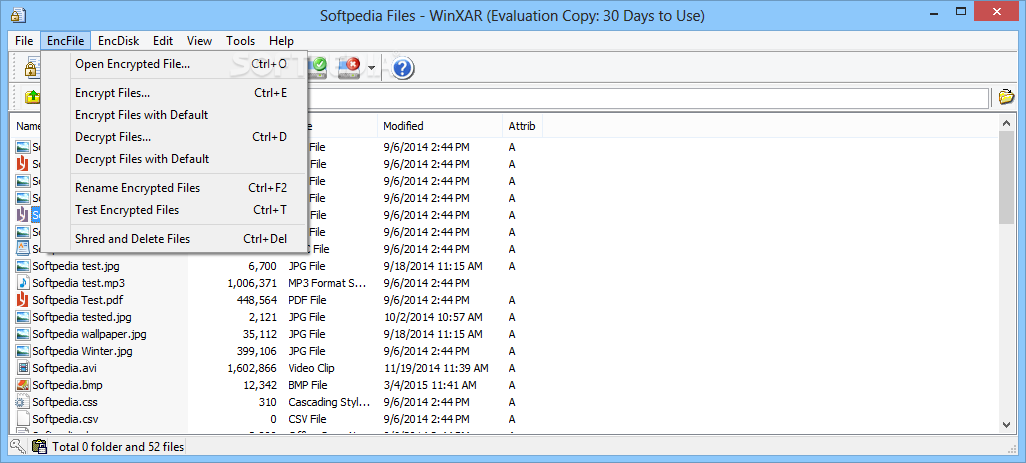
Task: Click into the path address input field
Action: pyautogui.click(x=648, y=97)
